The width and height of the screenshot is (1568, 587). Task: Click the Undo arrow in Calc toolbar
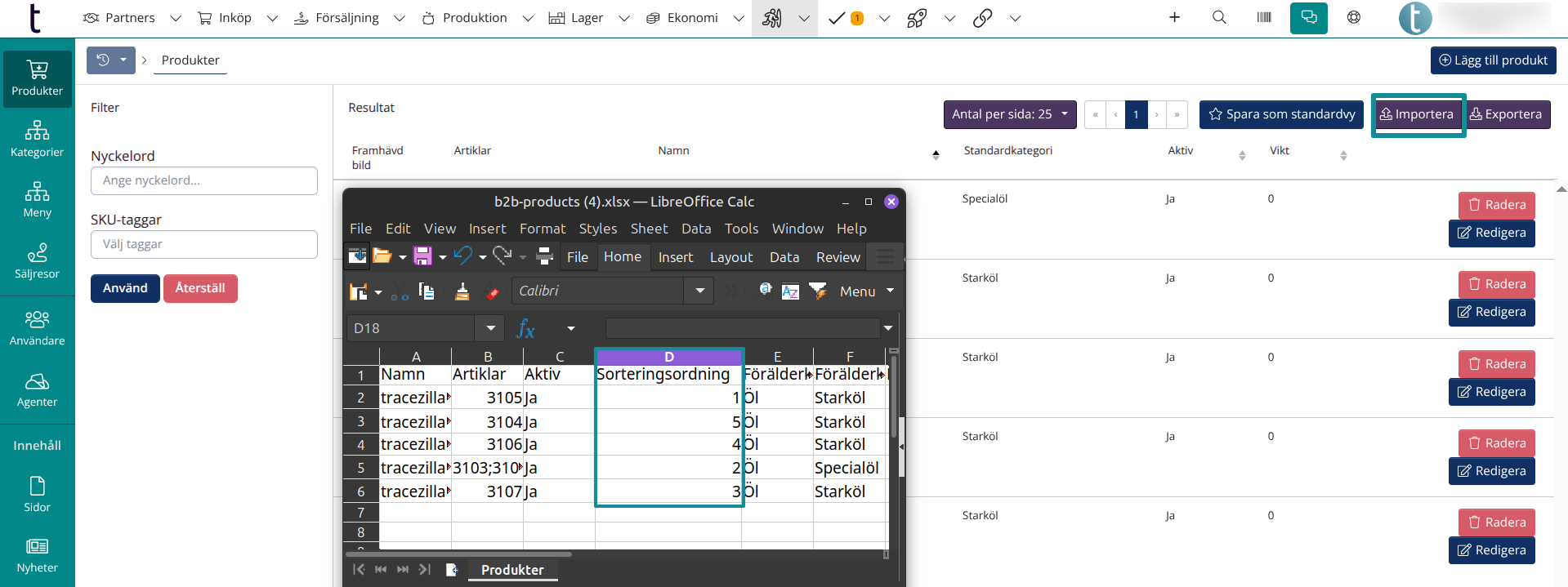(462, 256)
